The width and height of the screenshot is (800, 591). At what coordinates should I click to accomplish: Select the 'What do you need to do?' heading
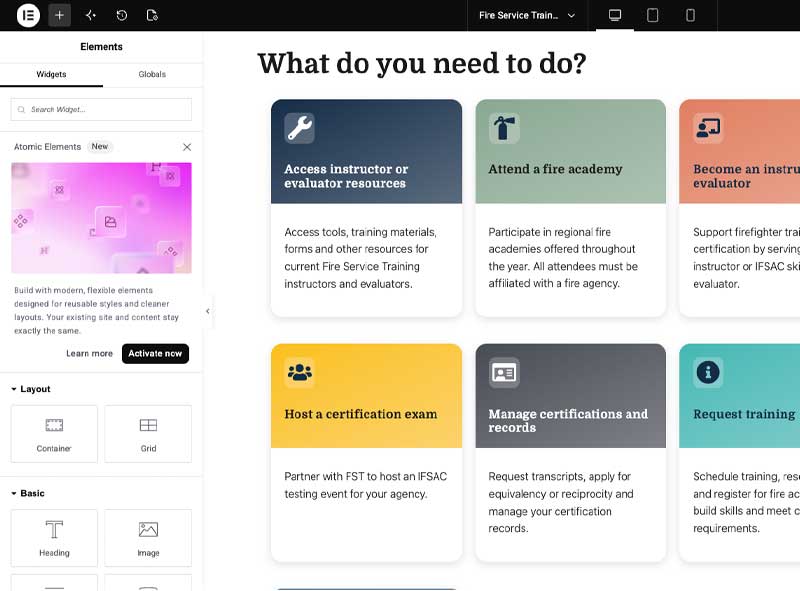pyautogui.click(x=422, y=64)
